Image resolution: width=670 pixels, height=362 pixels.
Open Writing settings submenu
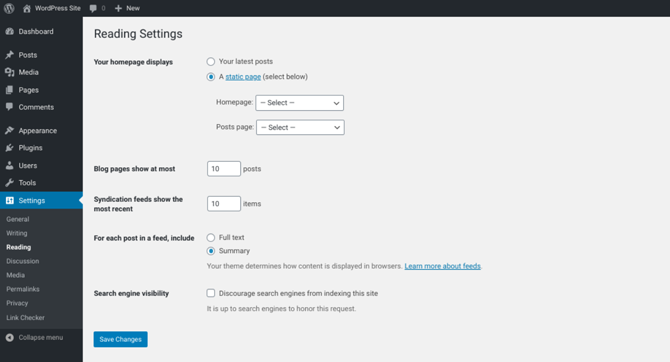tap(17, 233)
